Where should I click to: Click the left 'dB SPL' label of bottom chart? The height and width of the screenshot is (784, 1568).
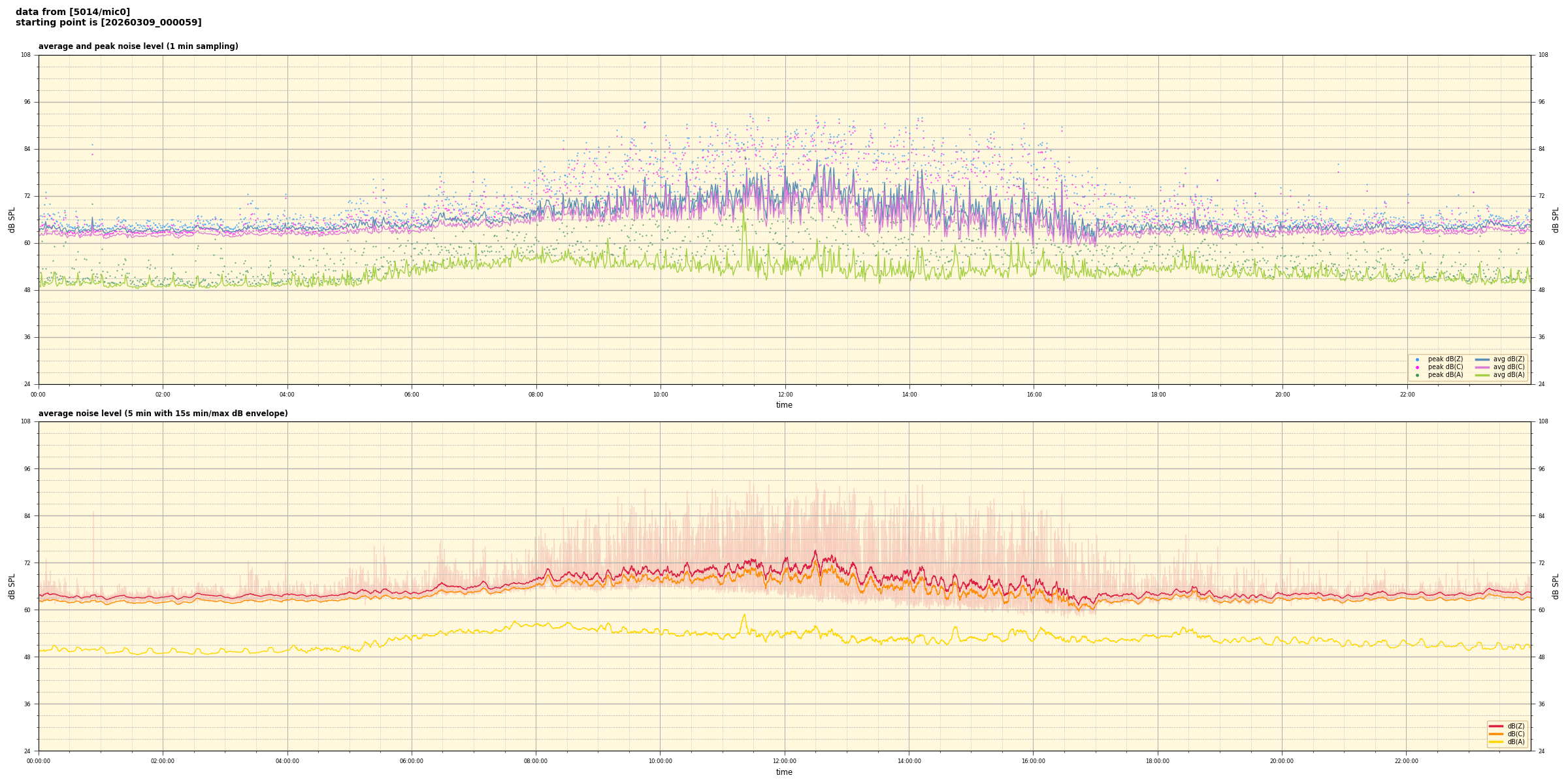[12, 586]
